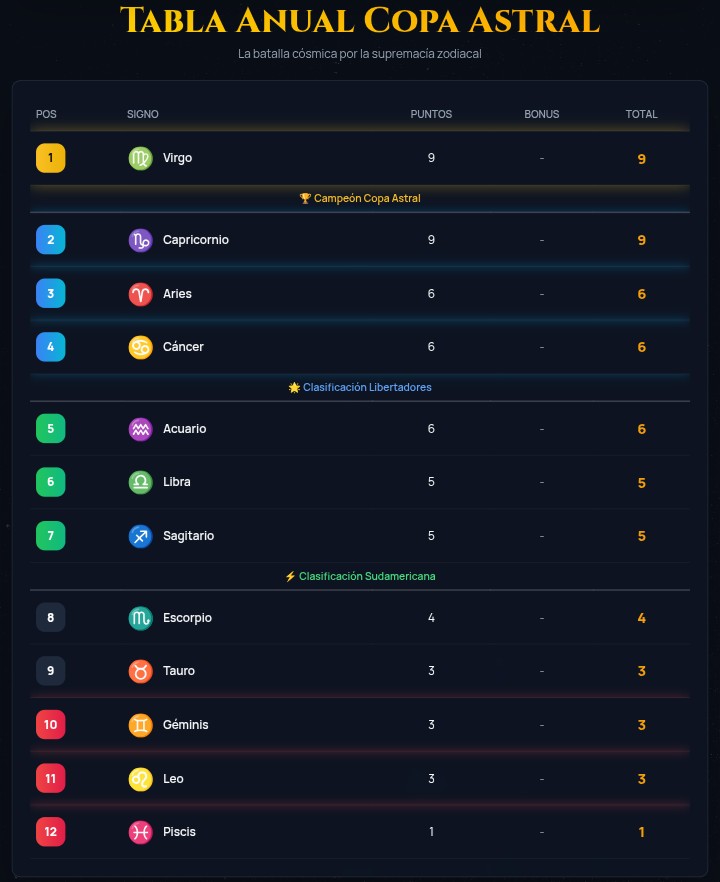
Task: Click the name Géminis
Action: click(x=186, y=725)
